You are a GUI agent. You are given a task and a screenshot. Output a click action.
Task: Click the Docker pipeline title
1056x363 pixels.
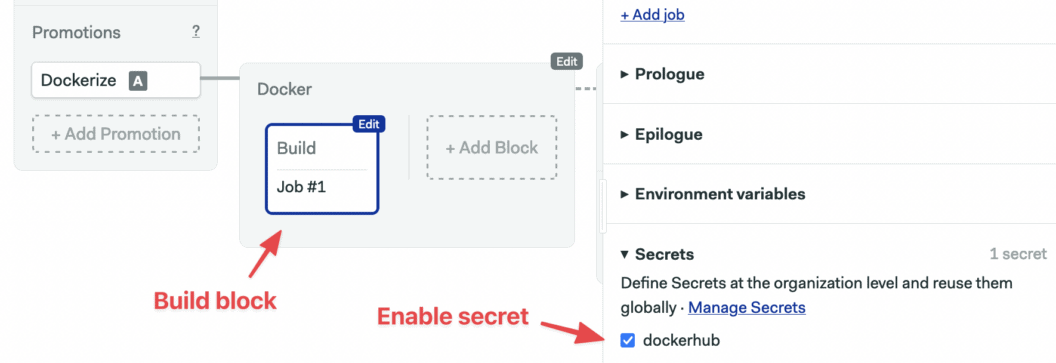[284, 89]
